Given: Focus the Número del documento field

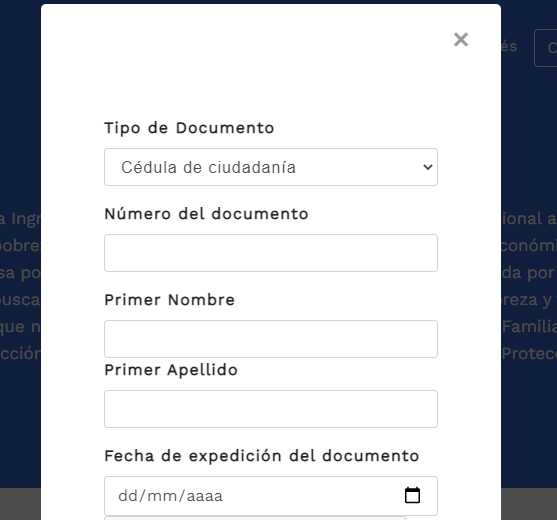Looking at the screenshot, I should 271,253.
